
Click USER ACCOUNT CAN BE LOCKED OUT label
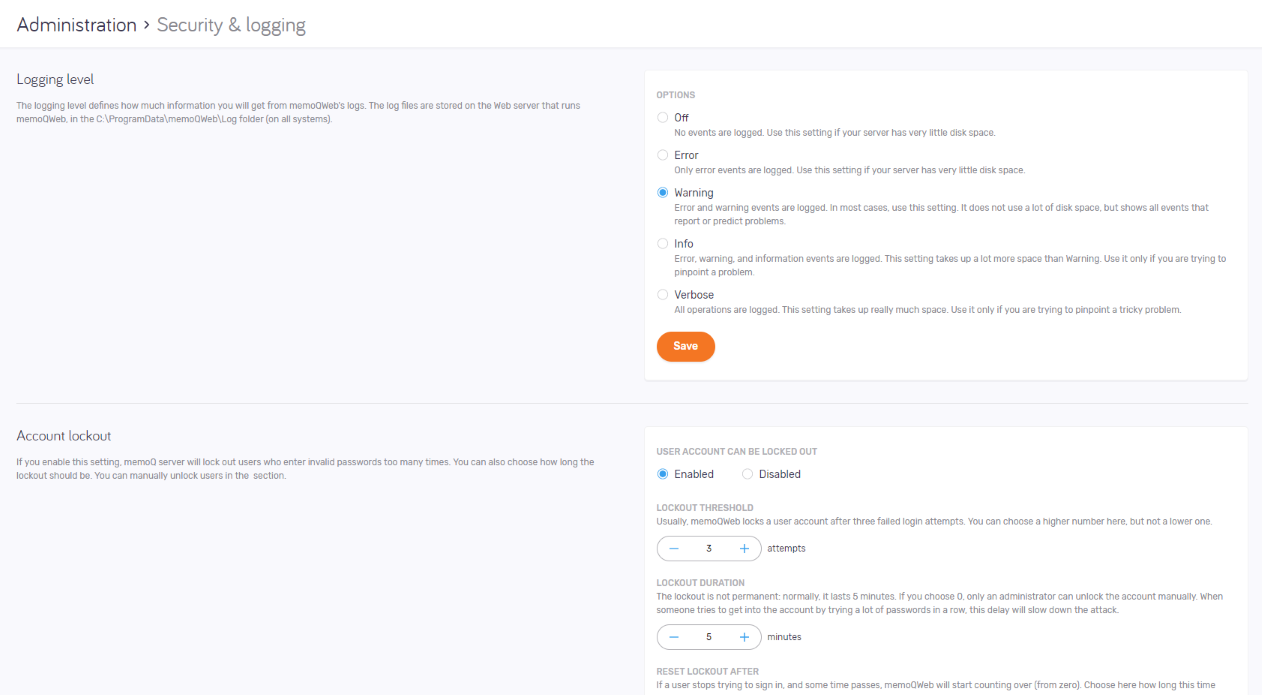point(738,452)
